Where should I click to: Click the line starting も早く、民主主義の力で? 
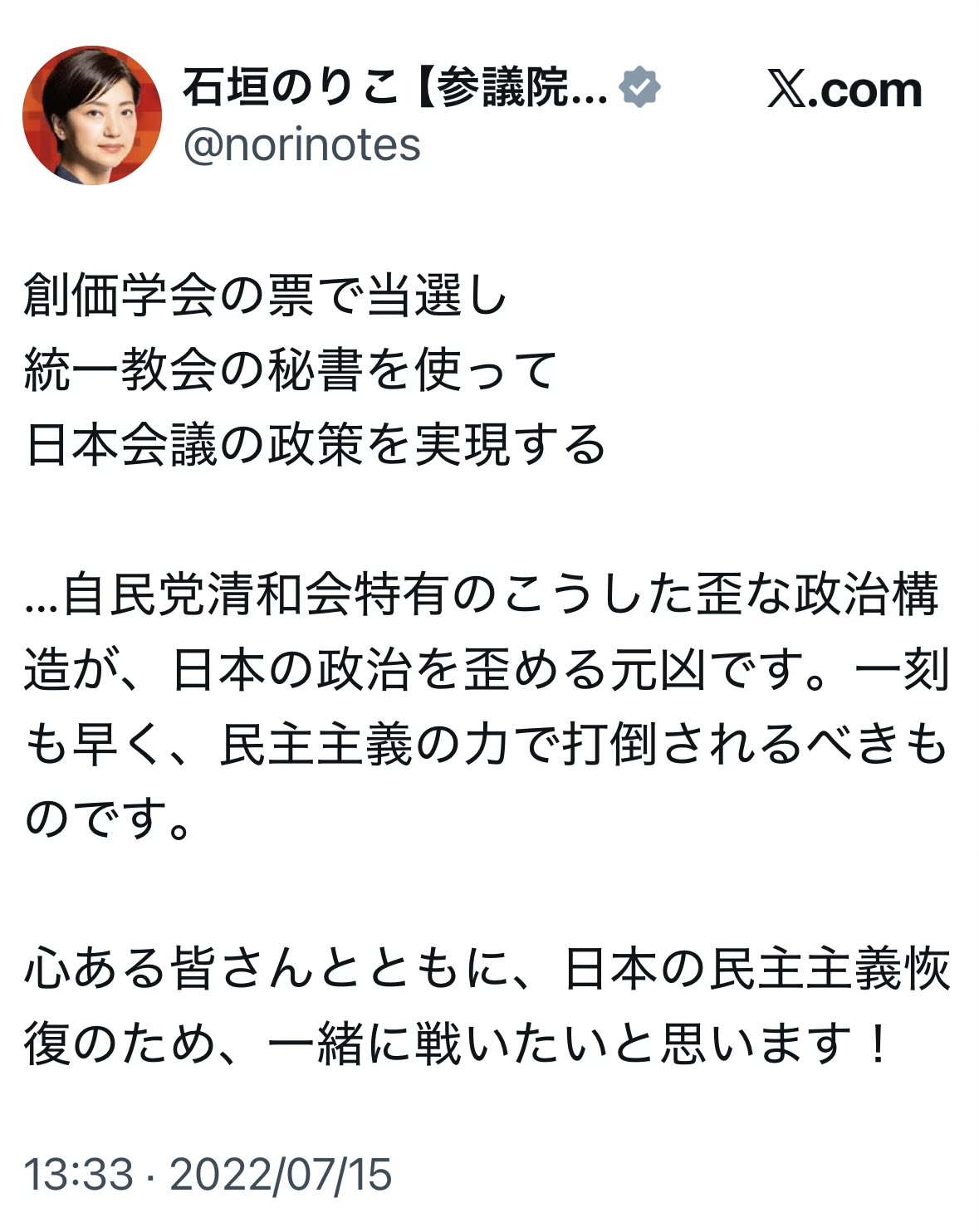click(487, 744)
